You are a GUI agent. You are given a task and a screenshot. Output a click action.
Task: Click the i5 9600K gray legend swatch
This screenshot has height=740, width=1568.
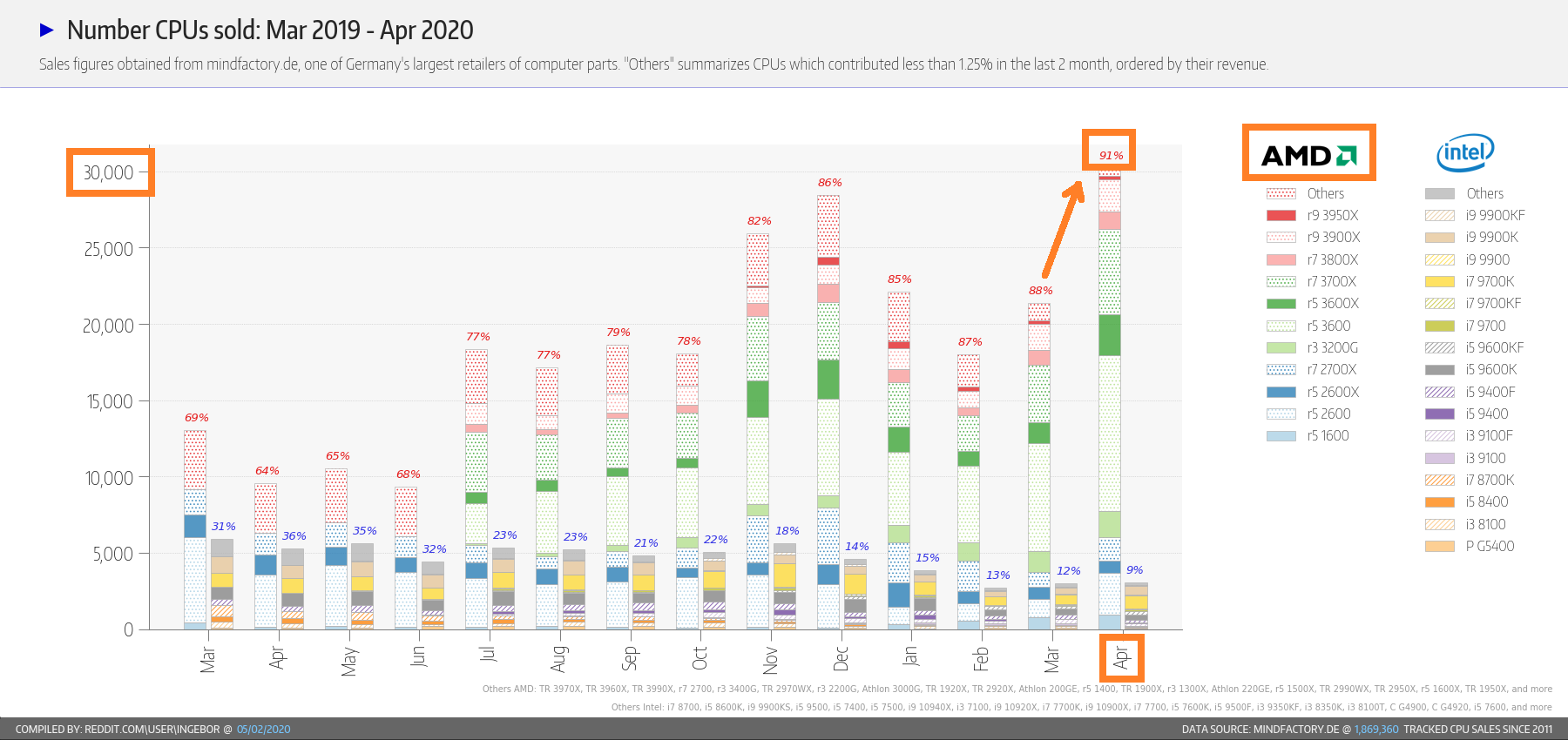click(1440, 370)
